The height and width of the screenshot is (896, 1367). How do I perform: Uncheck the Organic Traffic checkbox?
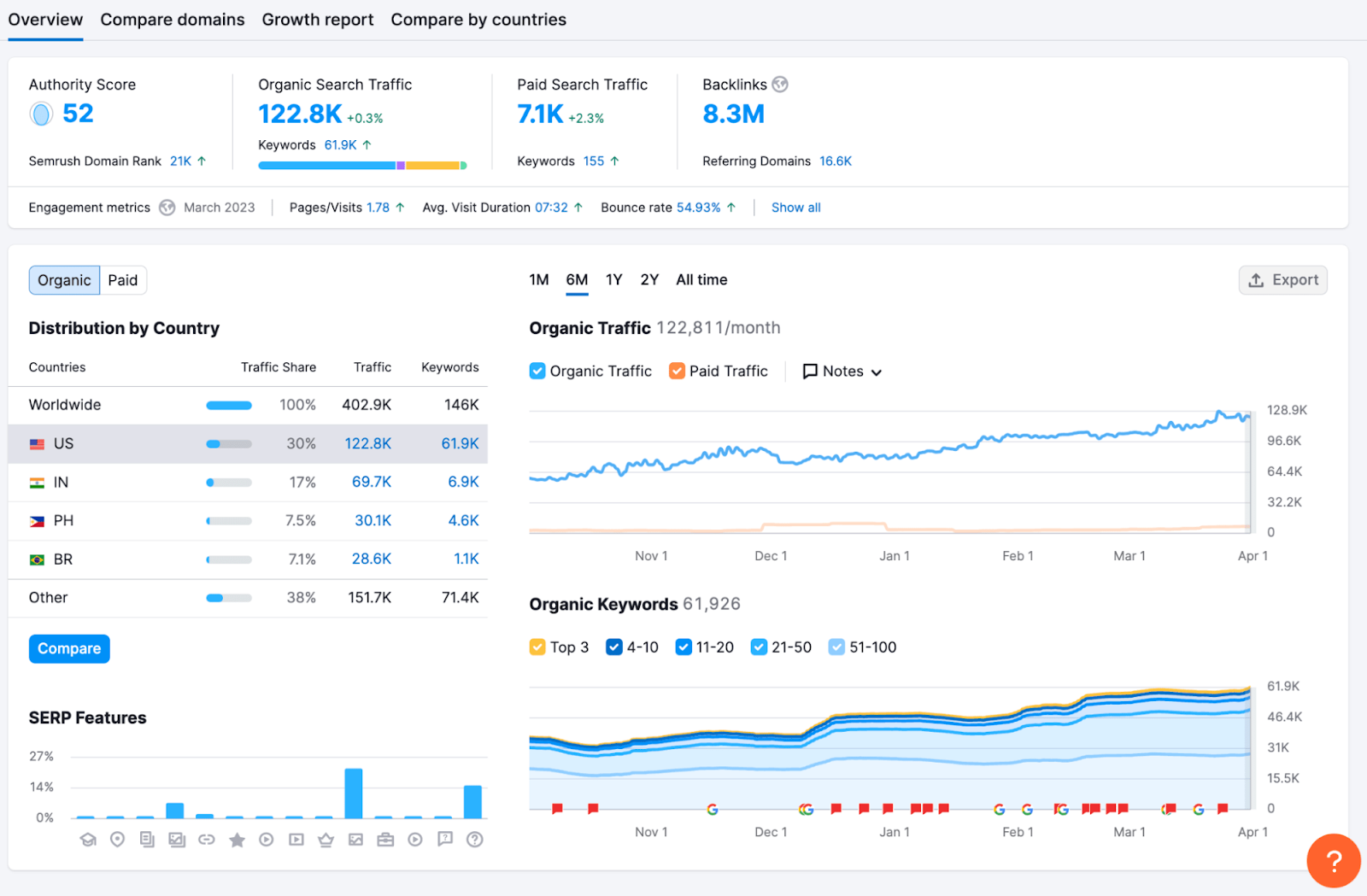pyautogui.click(x=537, y=371)
